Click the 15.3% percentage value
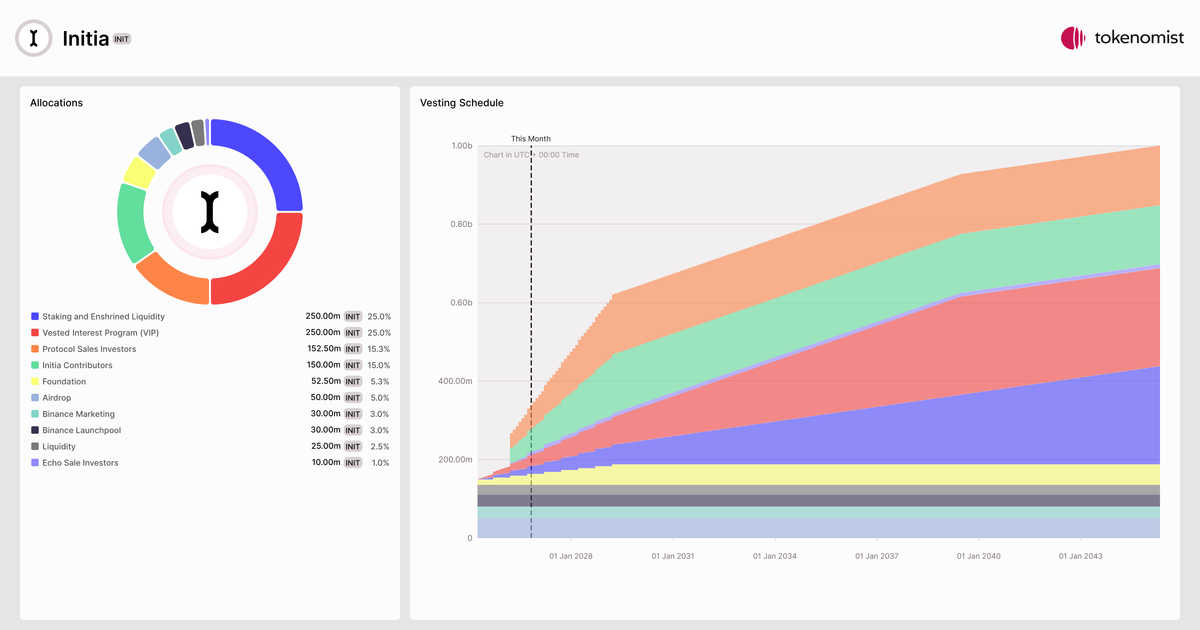The width and height of the screenshot is (1200, 630). (x=379, y=349)
